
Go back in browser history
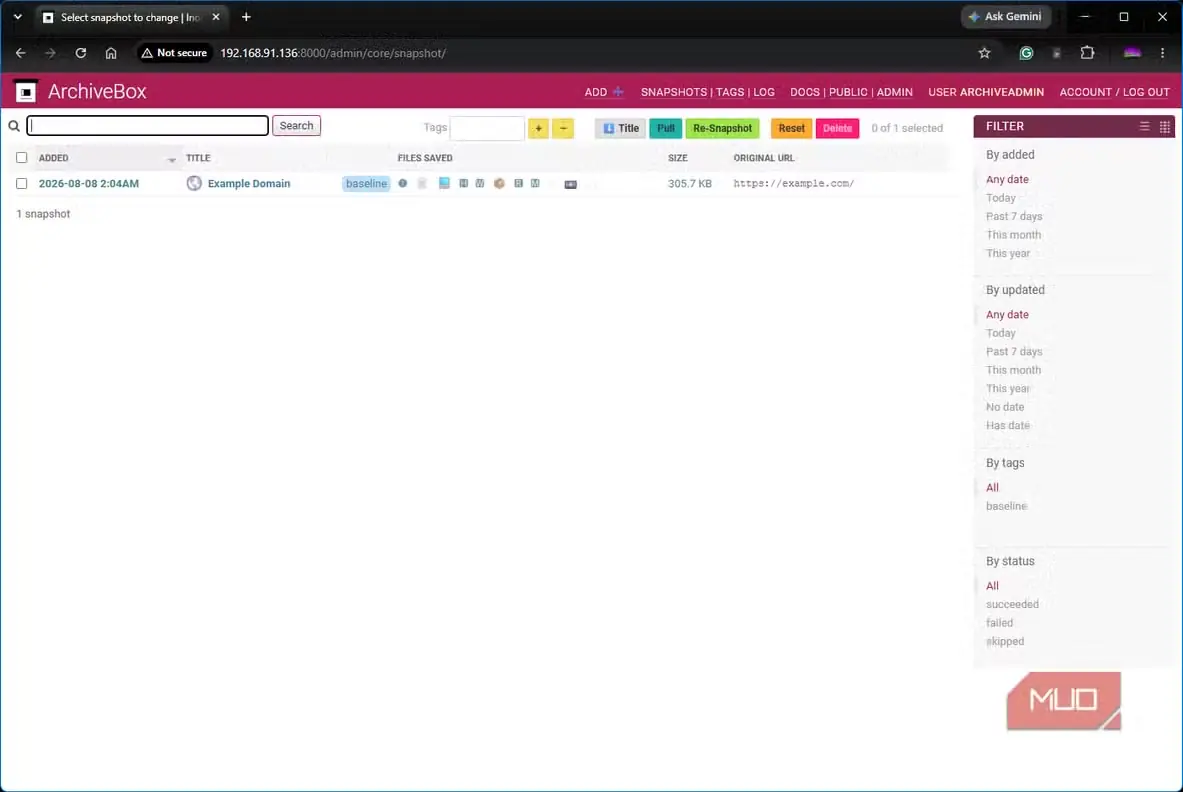tap(20, 53)
